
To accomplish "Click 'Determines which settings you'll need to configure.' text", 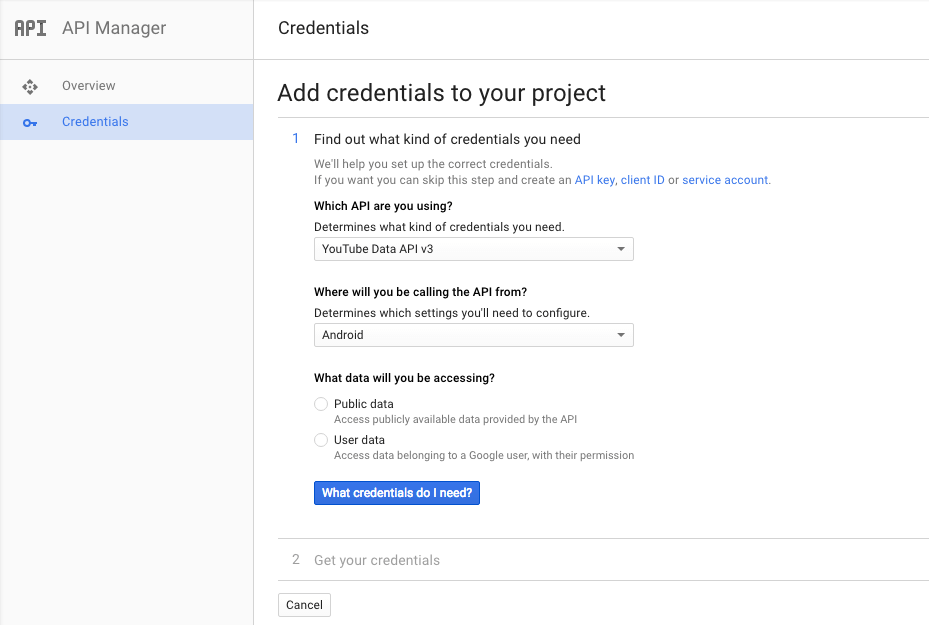I will [x=451, y=313].
